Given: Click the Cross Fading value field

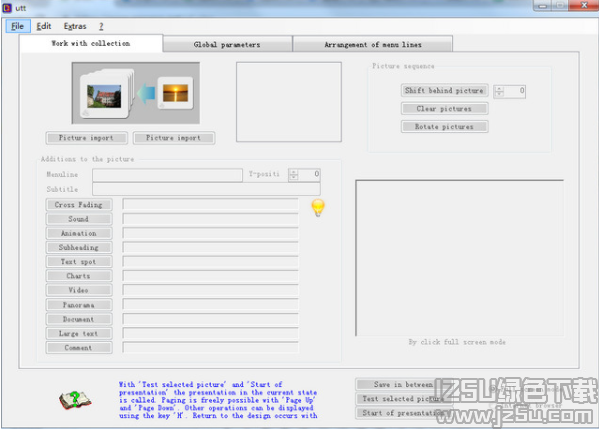Looking at the screenshot, I should [210, 204].
